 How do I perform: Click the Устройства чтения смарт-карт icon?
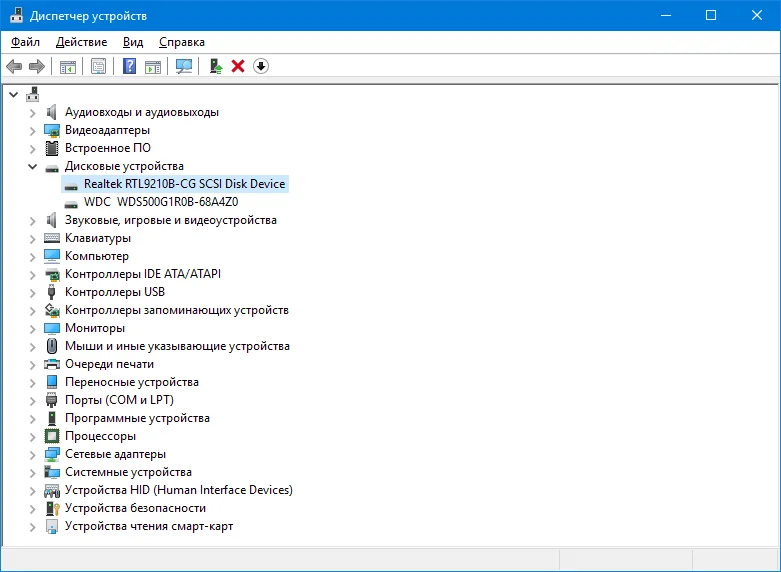[x=52, y=526]
